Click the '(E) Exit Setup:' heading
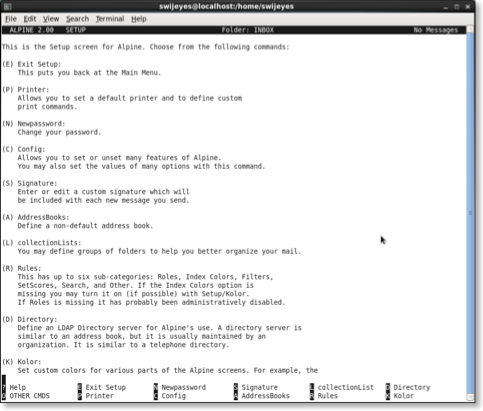 (x=32, y=64)
